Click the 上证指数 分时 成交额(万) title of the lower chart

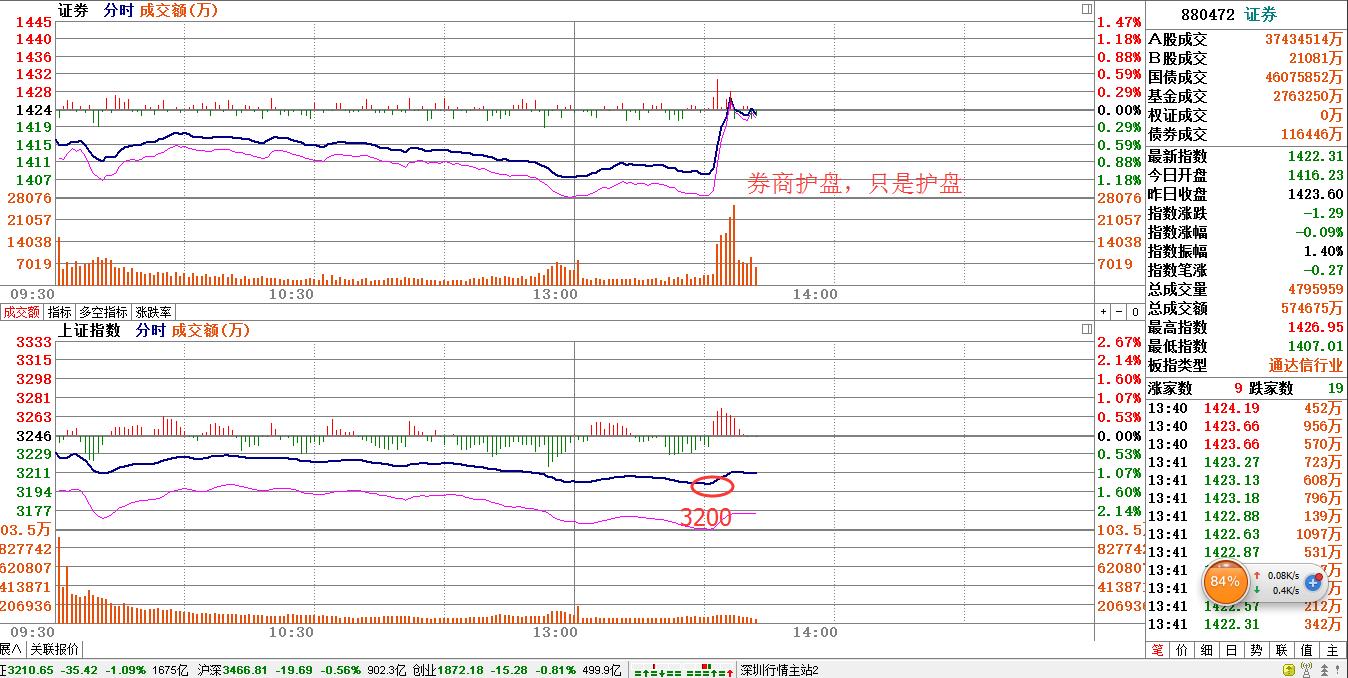click(x=155, y=330)
